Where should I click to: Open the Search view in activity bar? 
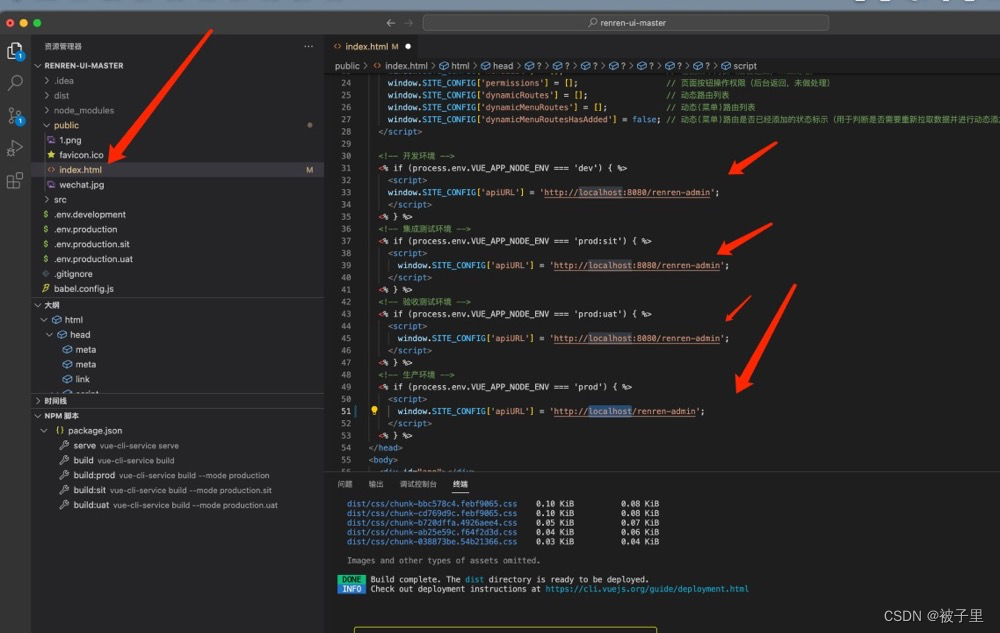click(15, 82)
